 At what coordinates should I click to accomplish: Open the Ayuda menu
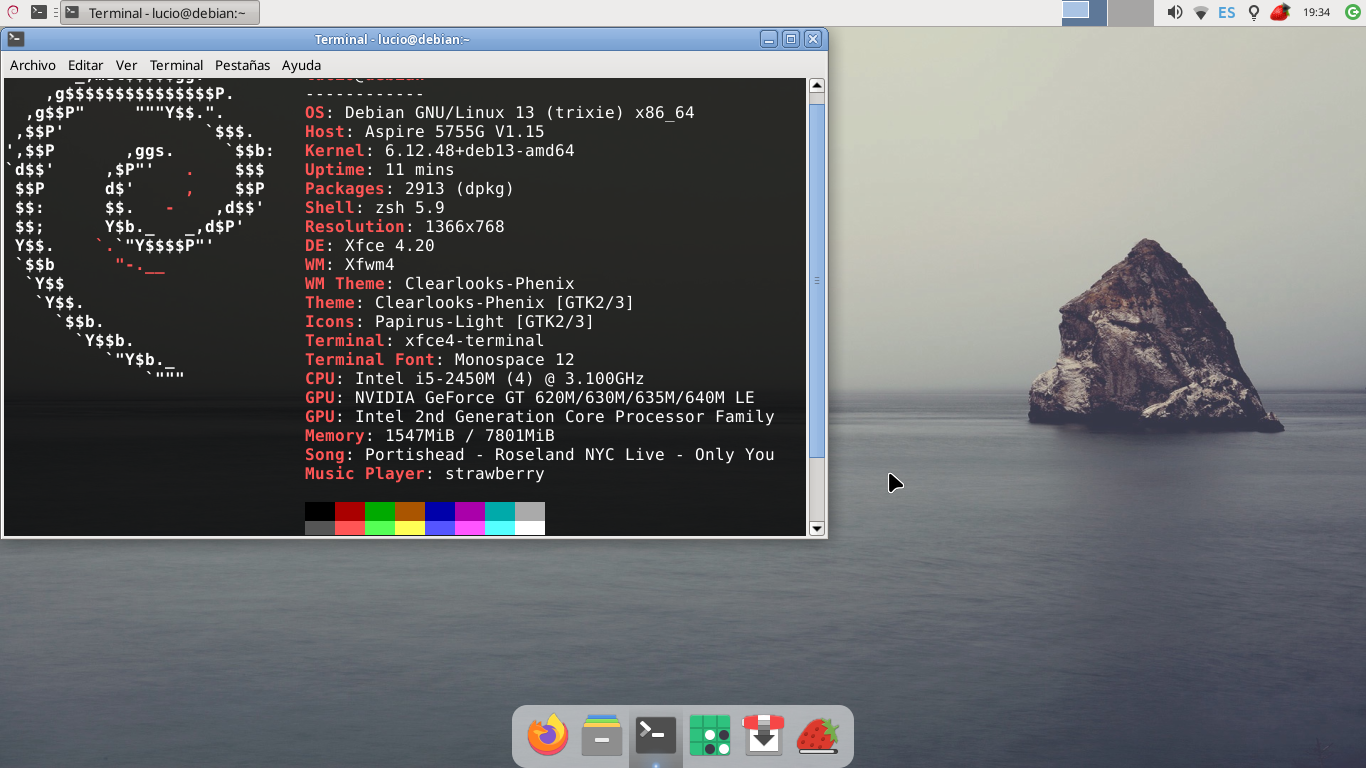(x=301, y=65)
